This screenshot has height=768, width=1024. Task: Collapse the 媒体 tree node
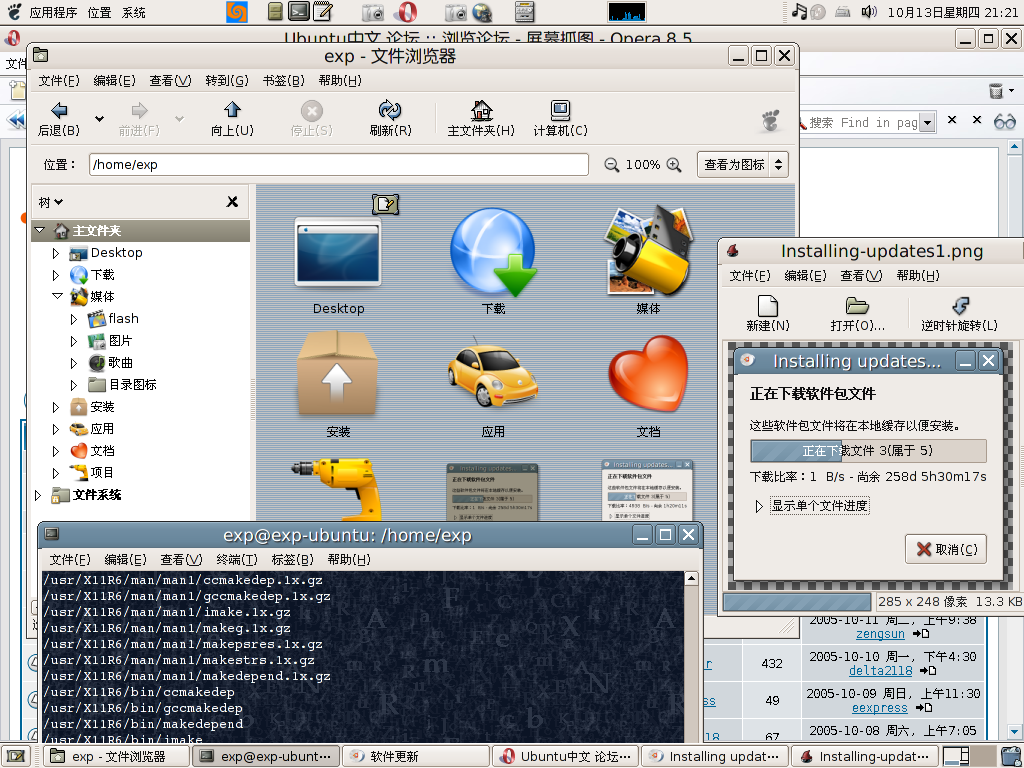[x=57, y=296]
